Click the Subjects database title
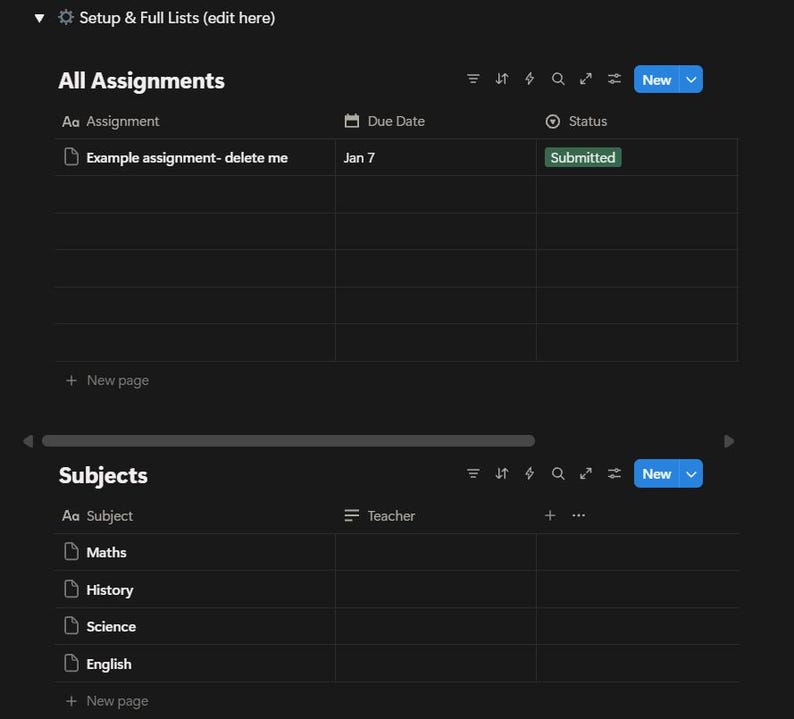794x719 pixels. pyautogui.click(x=103, y=475)
